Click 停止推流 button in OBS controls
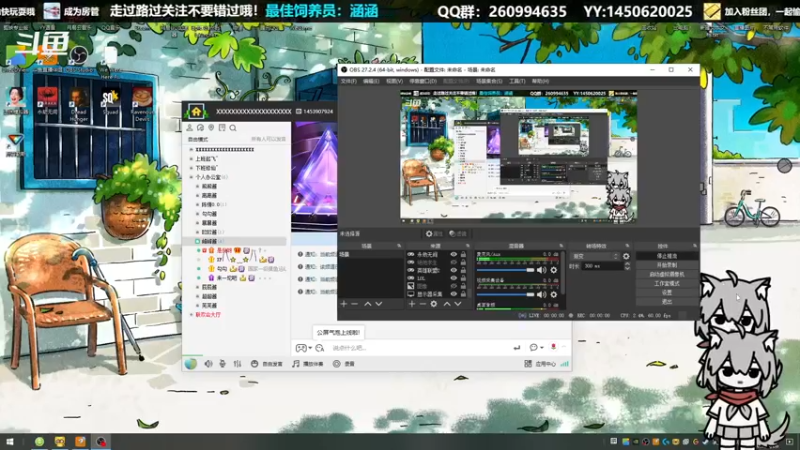Screen dimensions: 800x450 [x=666, y=256]
